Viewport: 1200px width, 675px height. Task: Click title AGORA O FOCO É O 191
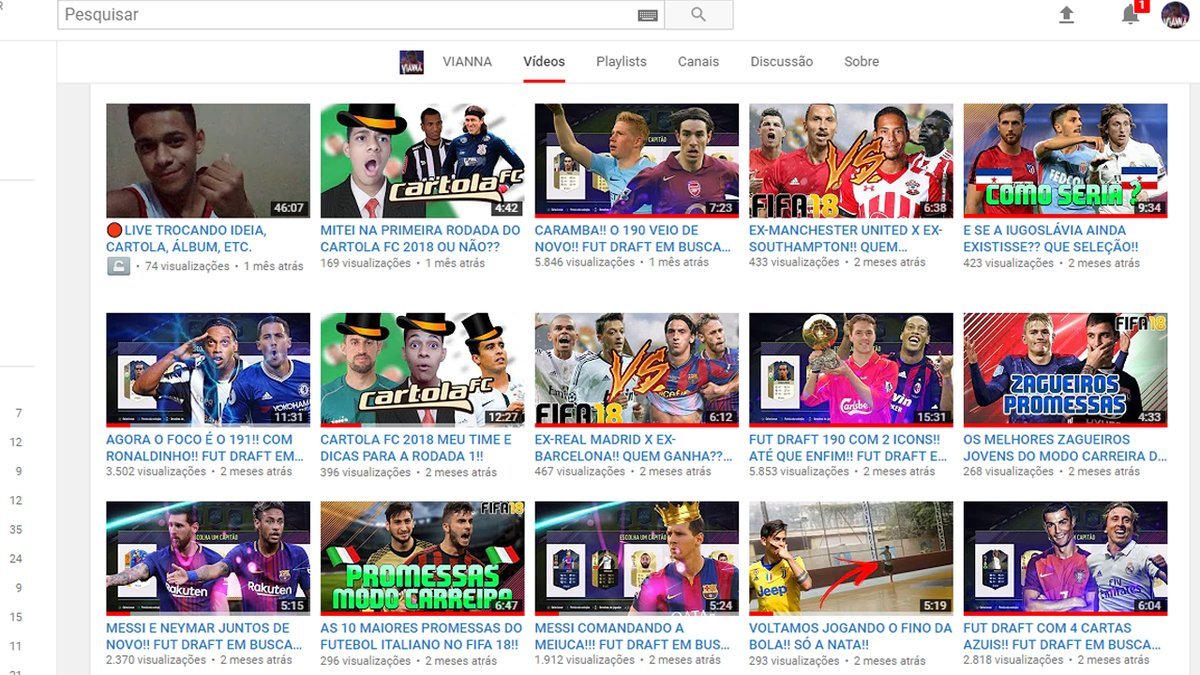[204, 447]
